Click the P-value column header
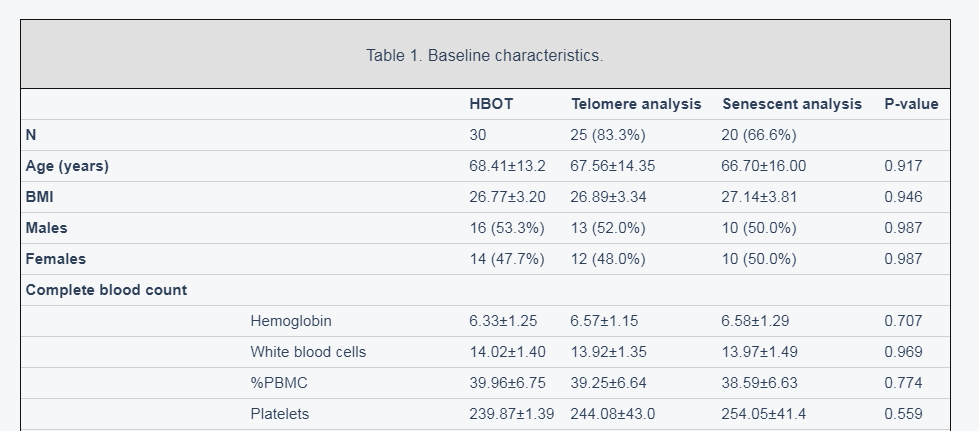Screen dimensions: 979x431 912,104
